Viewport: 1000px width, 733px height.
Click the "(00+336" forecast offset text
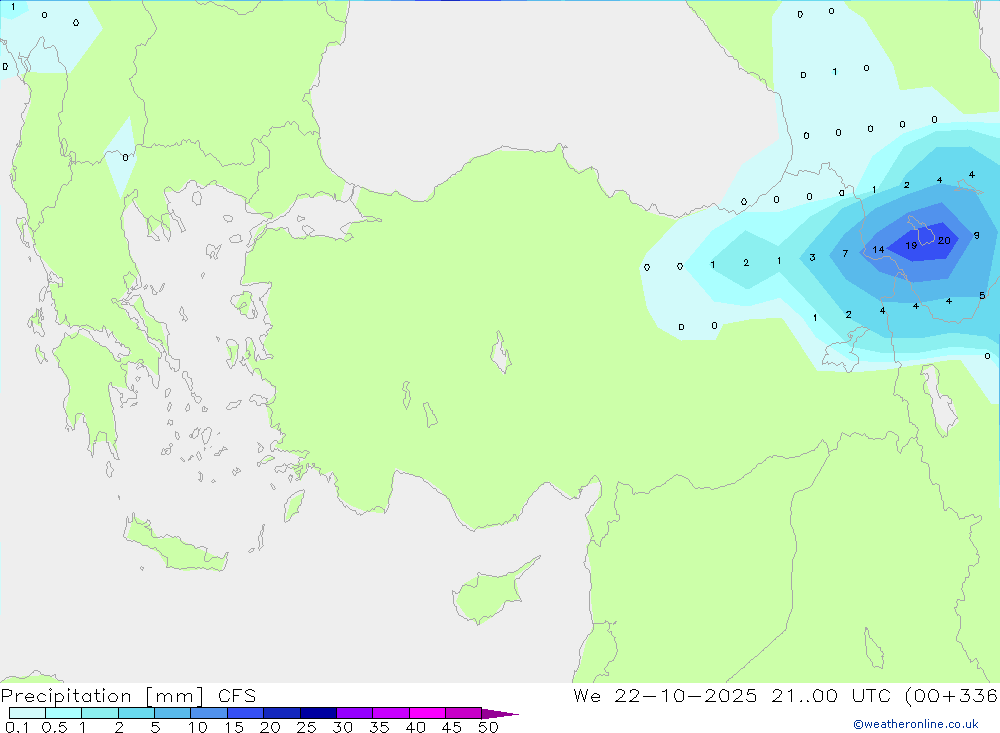952,695
